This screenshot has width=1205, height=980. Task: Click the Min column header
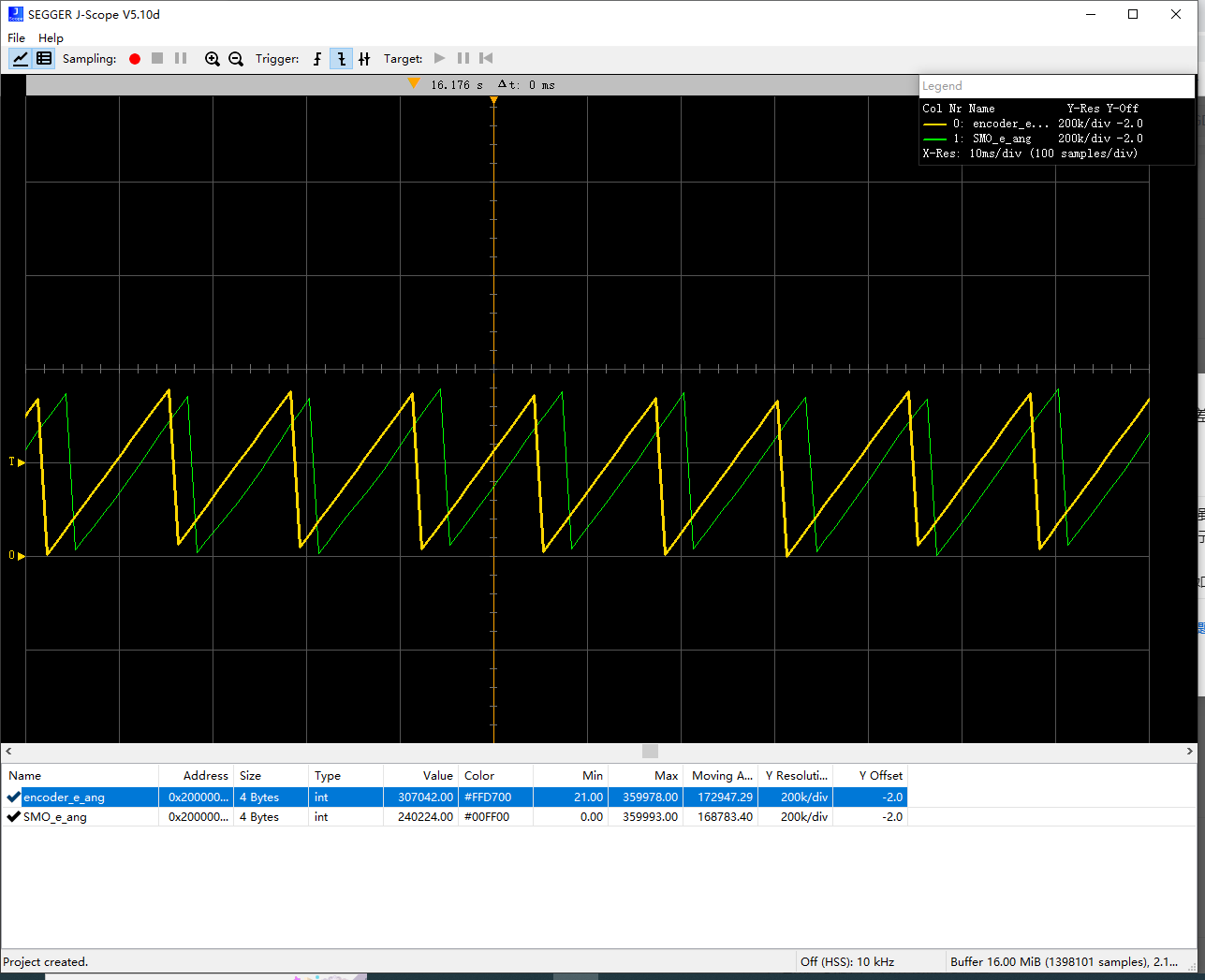coord(571,776)
